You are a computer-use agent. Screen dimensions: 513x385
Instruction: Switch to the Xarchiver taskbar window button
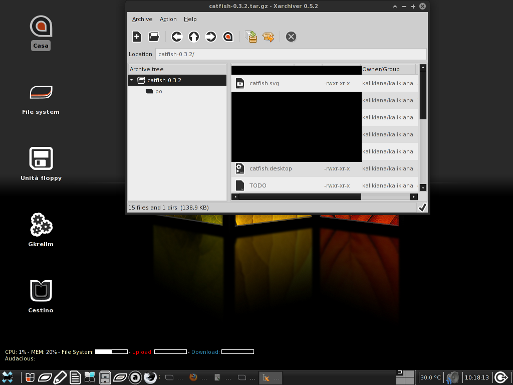[x=270, y=377]
